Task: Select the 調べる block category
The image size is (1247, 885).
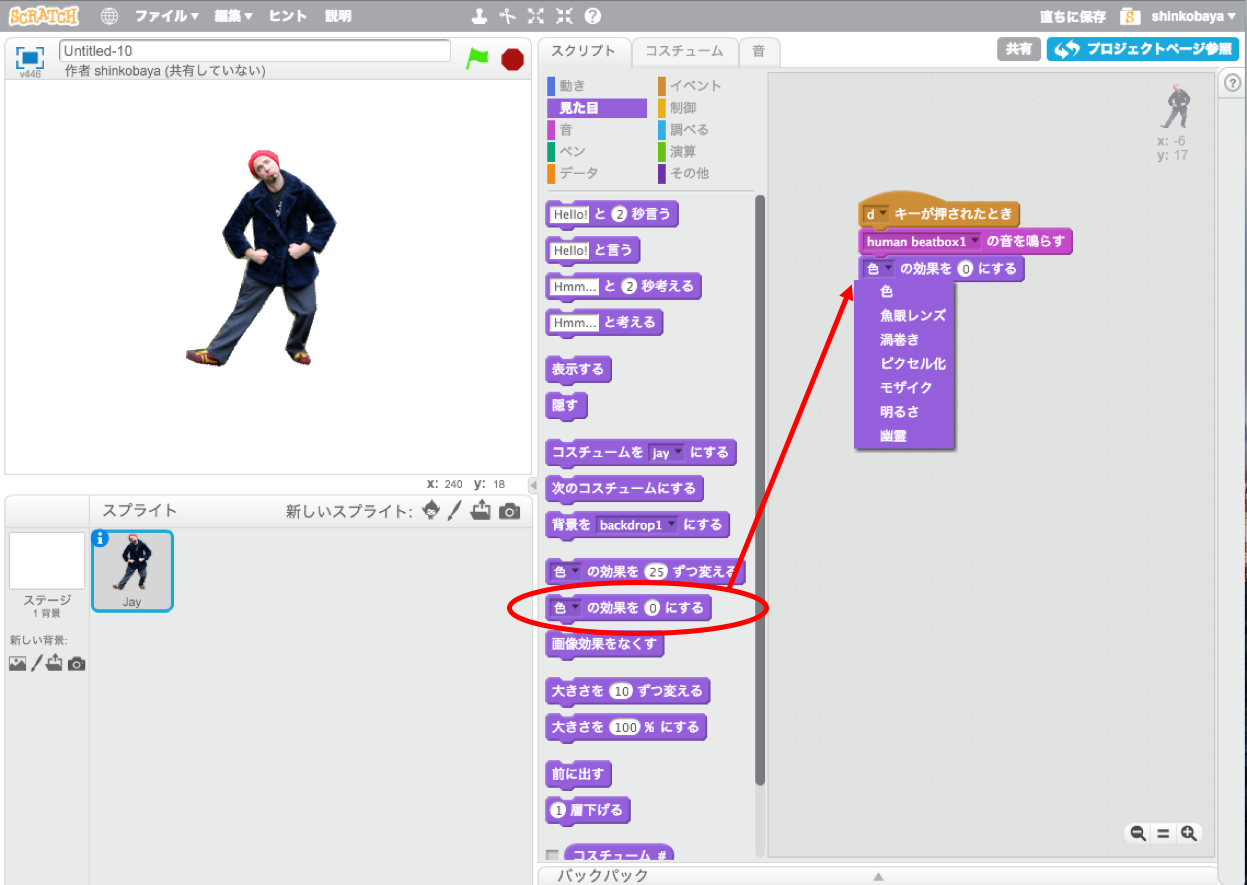Action: click(x=689, y=130)
